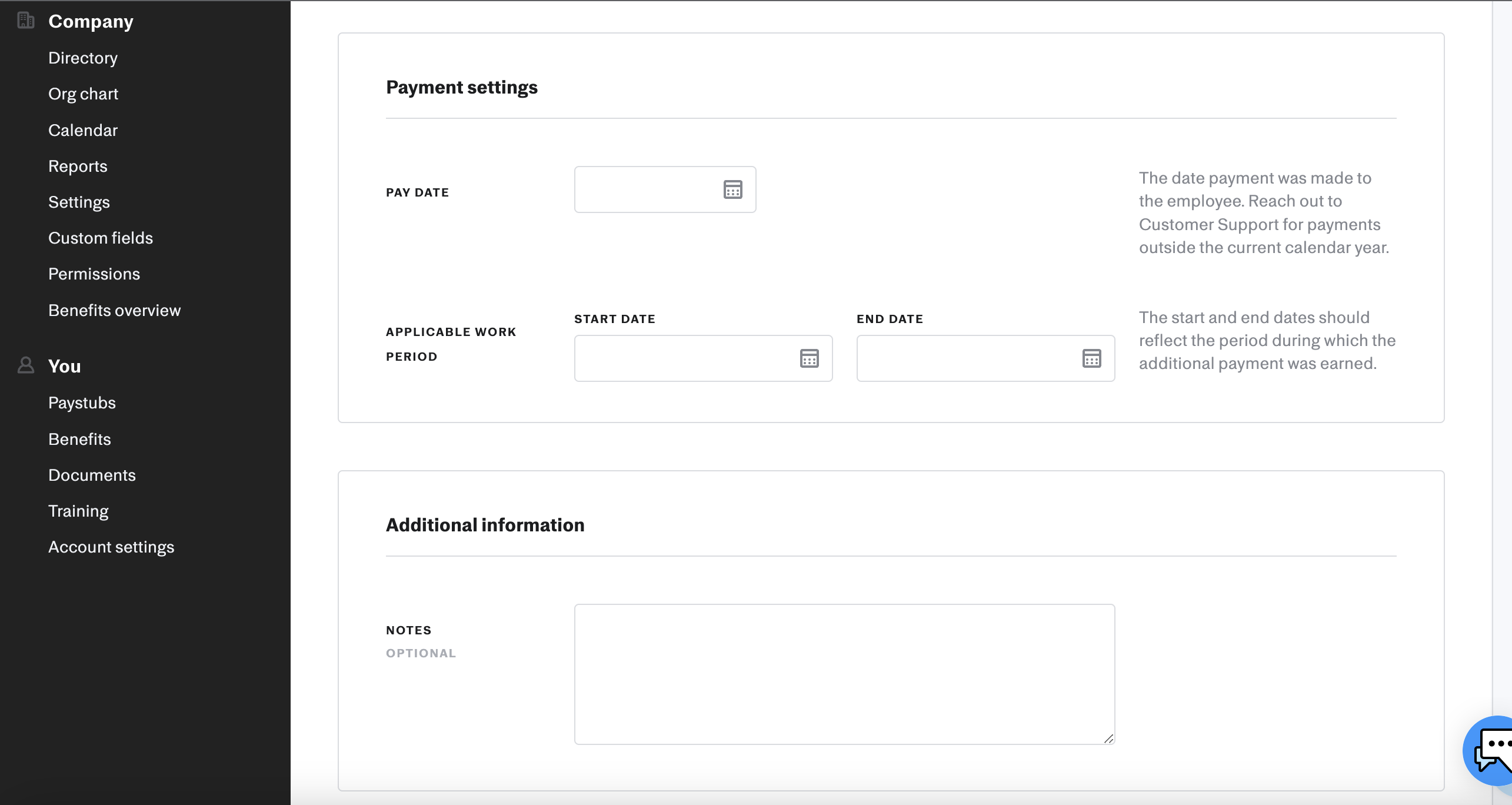Viewport: 1512px width, 805px height.
Task: Open the chat support bubble icon
Action: (1488, 750)
